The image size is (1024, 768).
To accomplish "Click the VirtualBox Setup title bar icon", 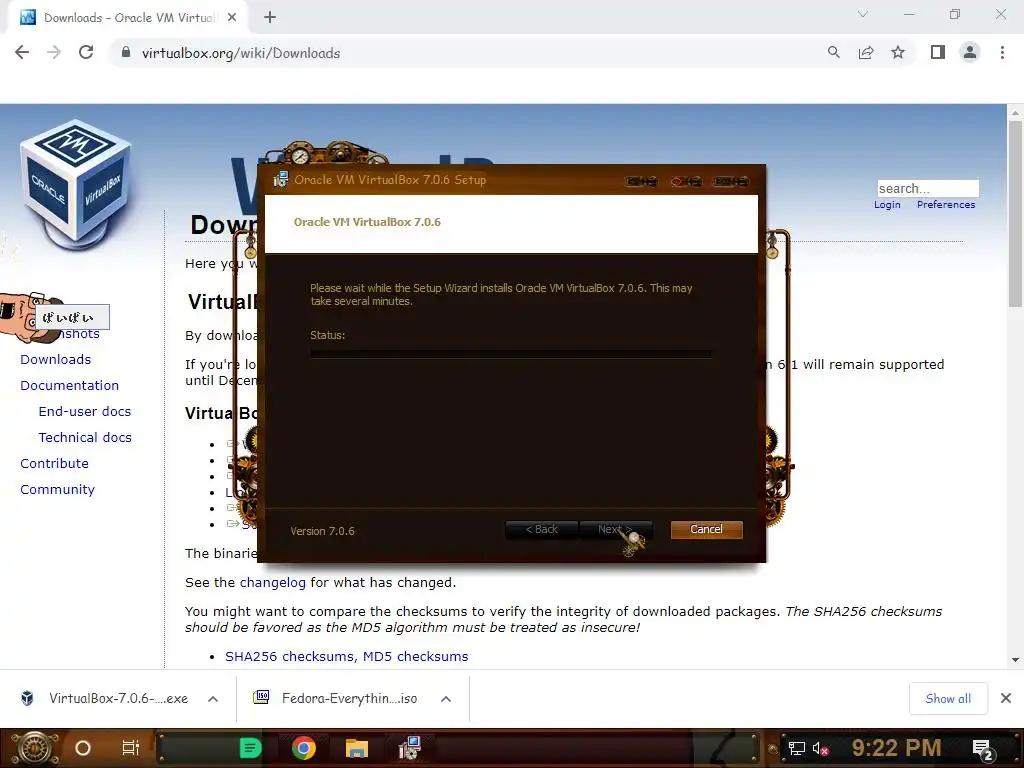I will click(281, 180).
